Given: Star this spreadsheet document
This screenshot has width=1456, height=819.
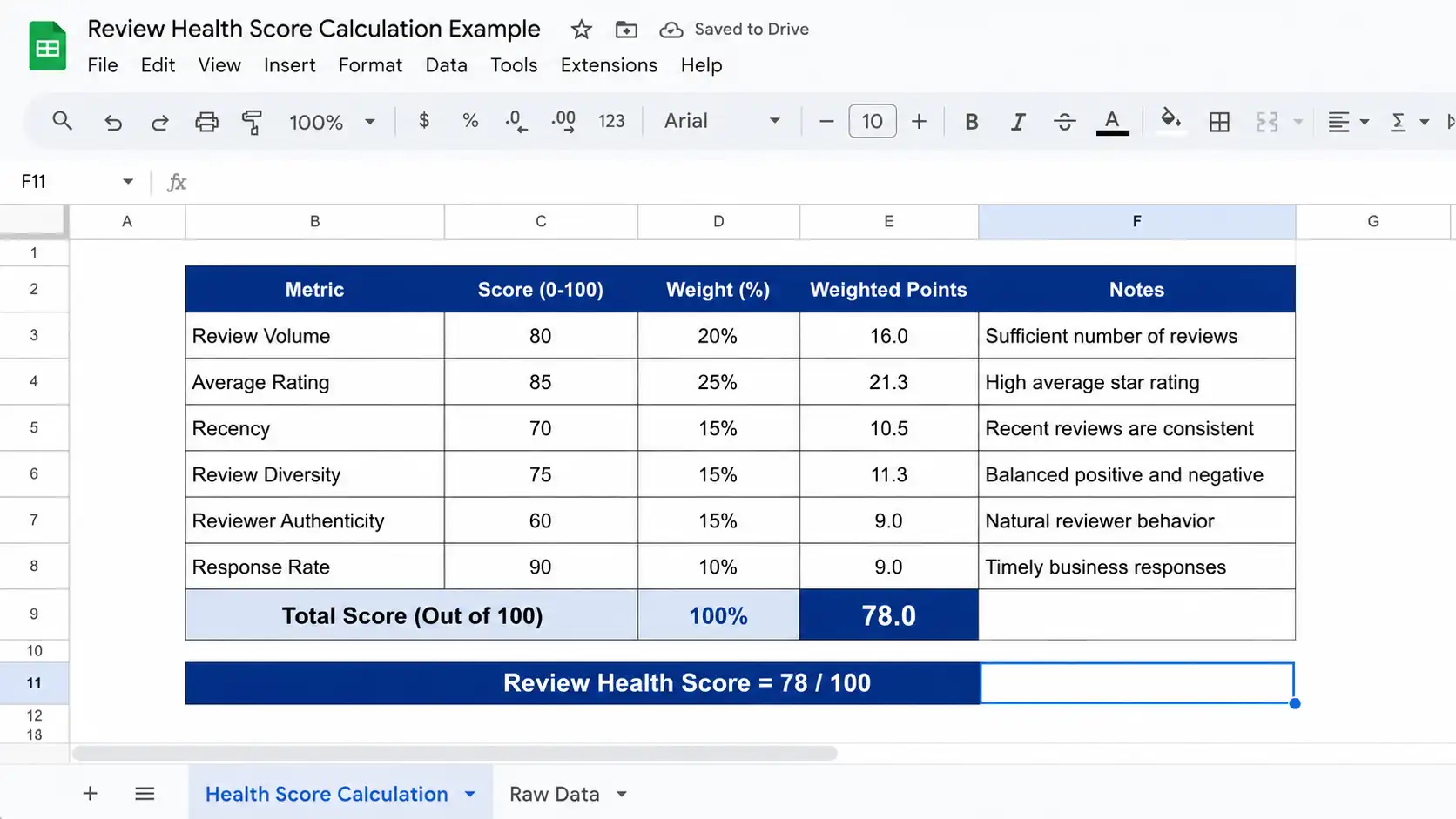Looking at the screenshot, I should (x=581, y=30).
